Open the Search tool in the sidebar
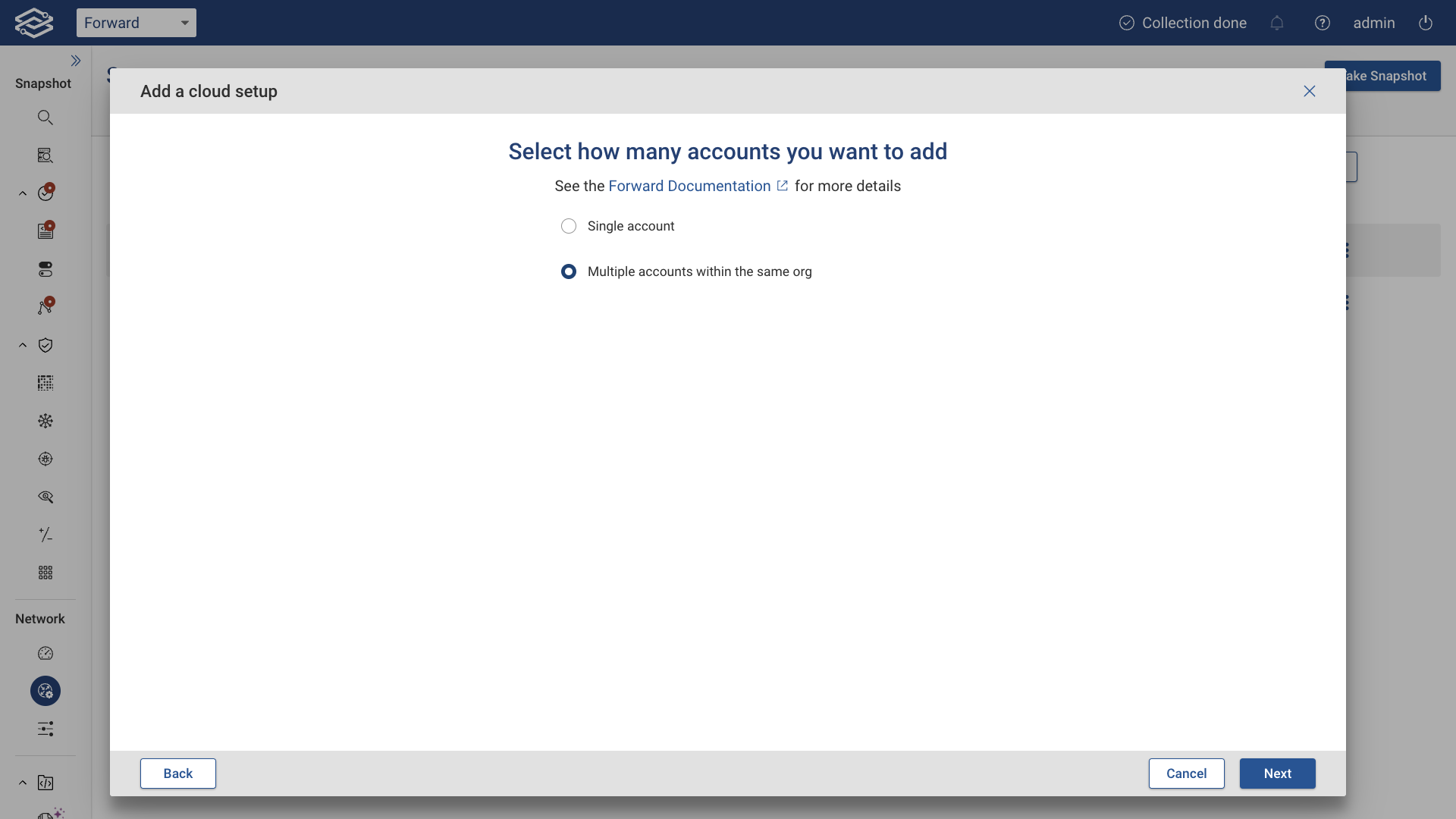The height and width of the screenshot is (819, 1456). pyautogui.click(x=45, y=117)
